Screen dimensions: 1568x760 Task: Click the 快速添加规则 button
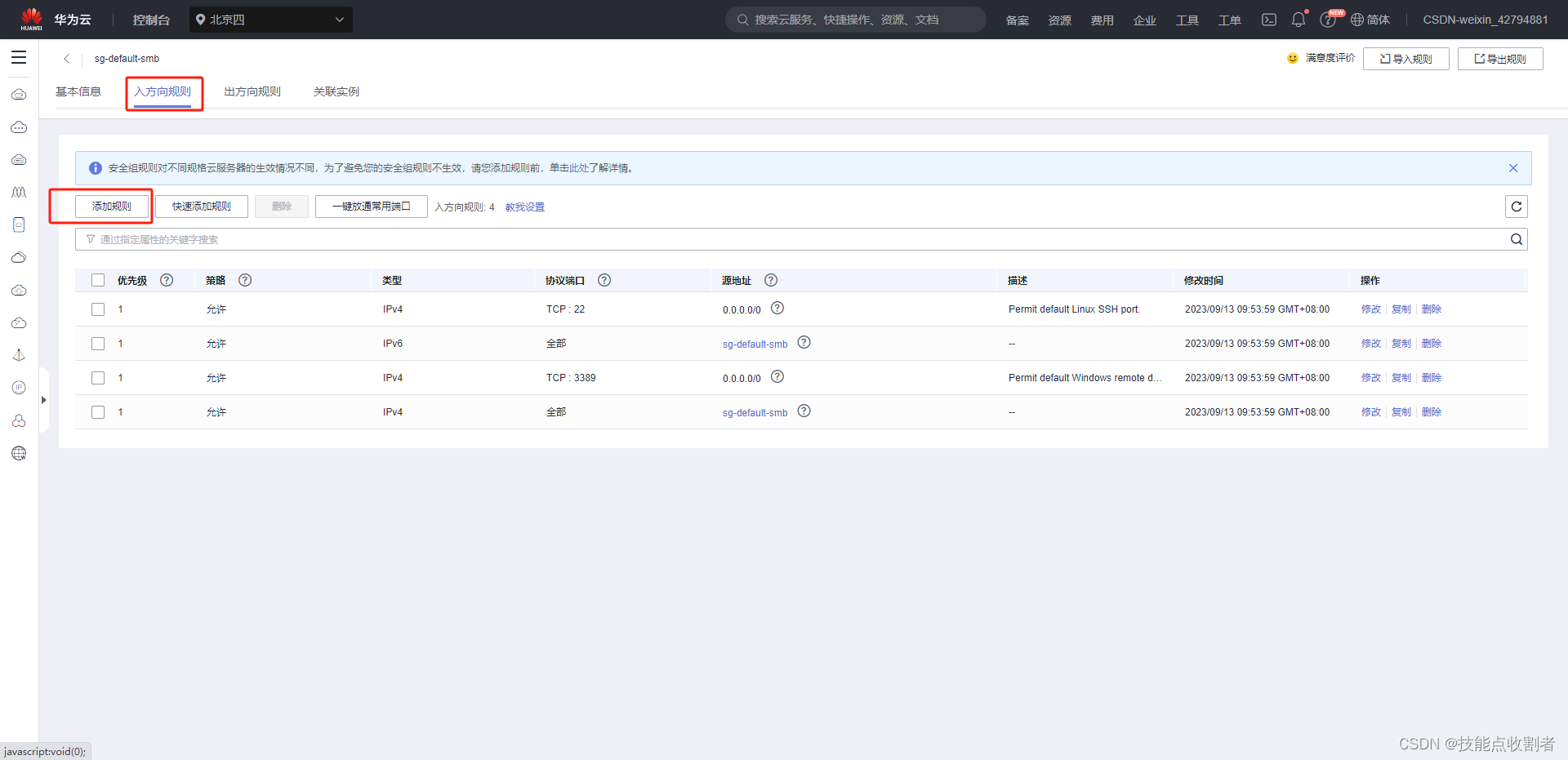pyautogui.click(x=202, y=207)
